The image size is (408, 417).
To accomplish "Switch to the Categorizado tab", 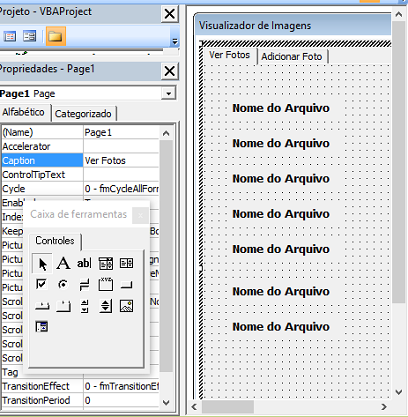I will (x=83, y=114).
